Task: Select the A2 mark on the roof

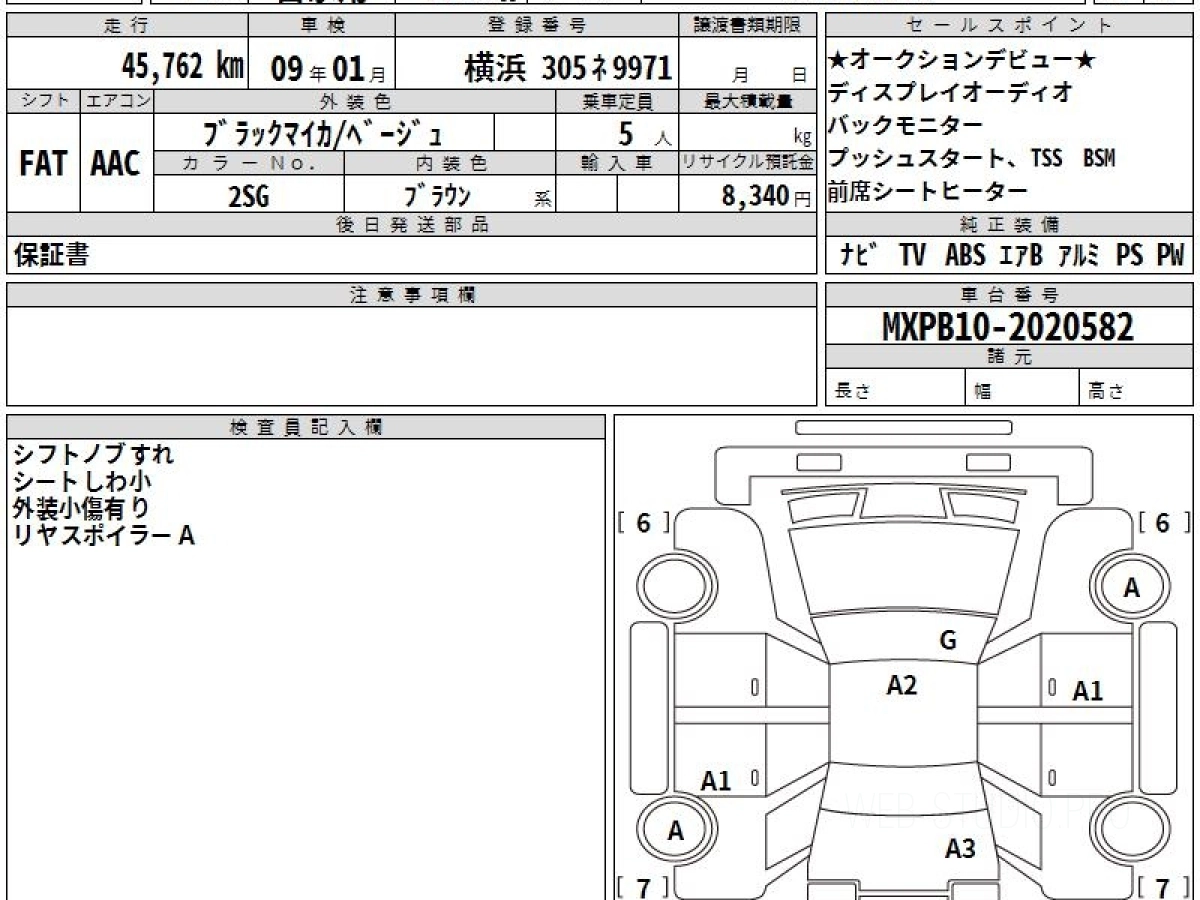Action: pos(902,685)
